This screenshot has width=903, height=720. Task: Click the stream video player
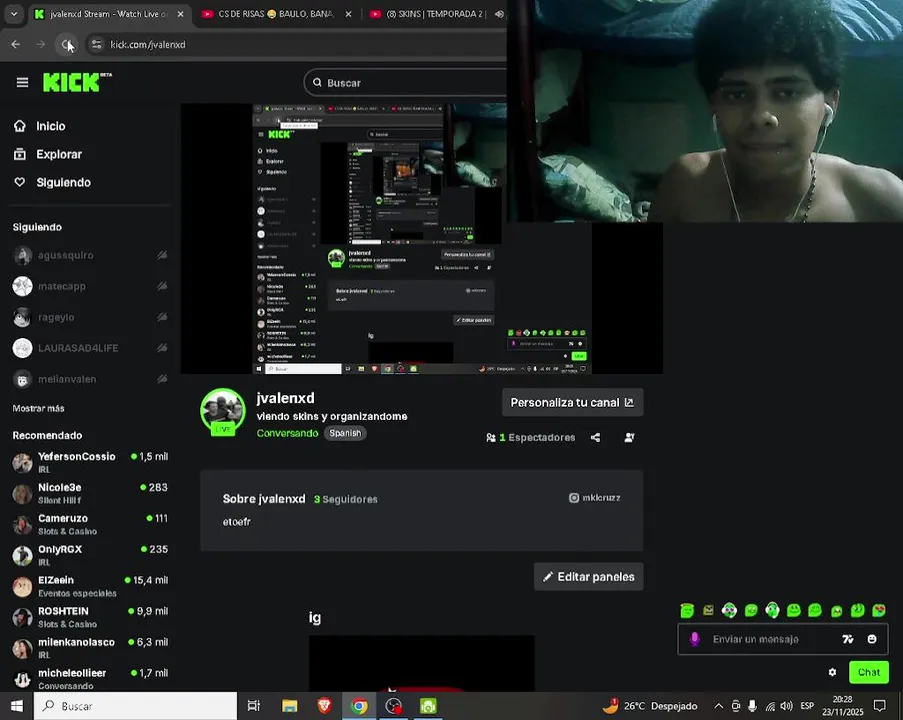(422, 238)
